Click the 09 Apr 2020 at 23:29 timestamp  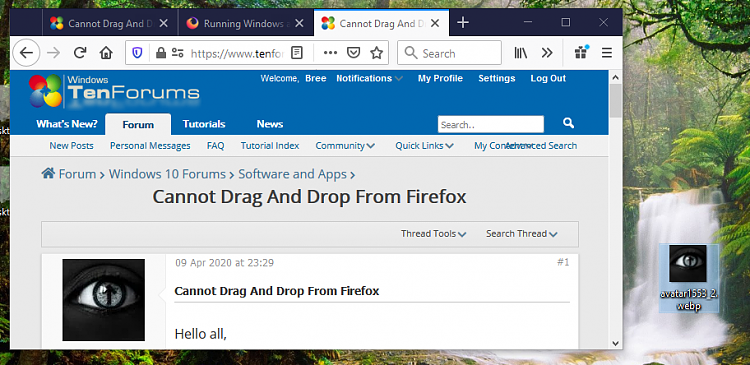coord(224,263)
